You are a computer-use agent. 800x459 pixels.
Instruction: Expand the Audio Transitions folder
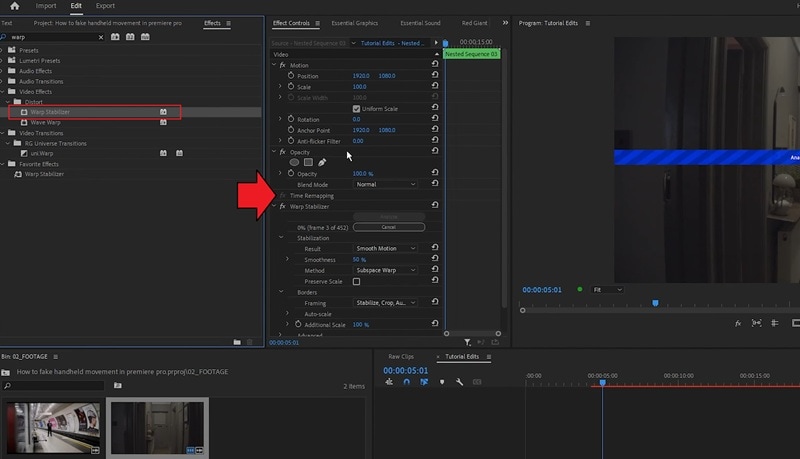(x=2, y=82)
